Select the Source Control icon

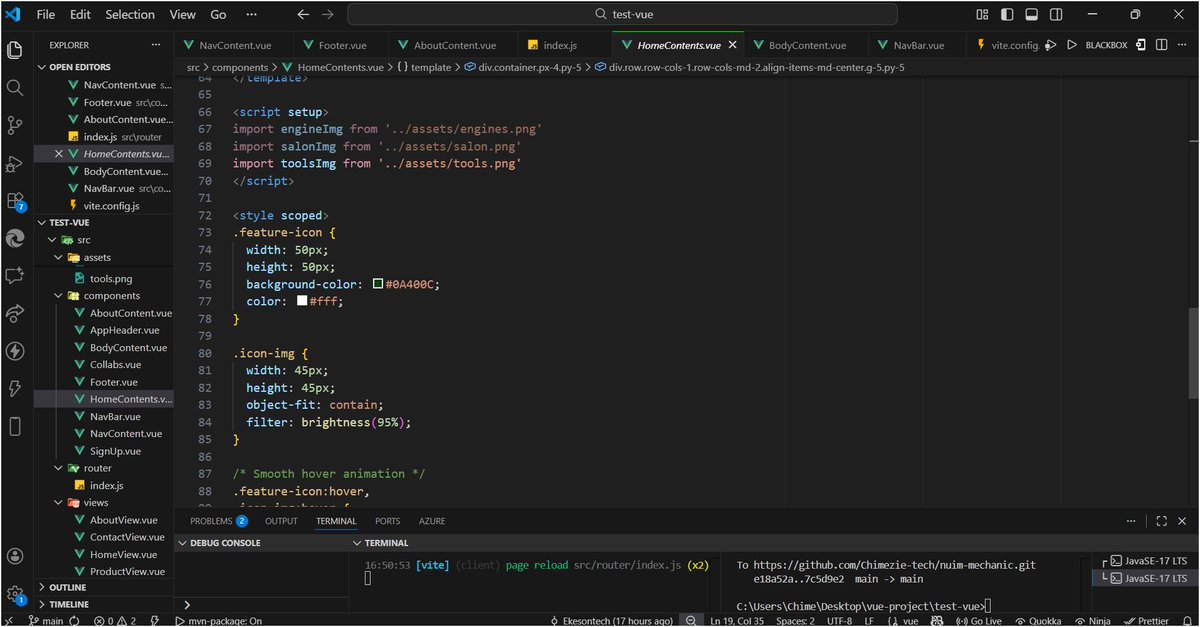click(15, 126)
